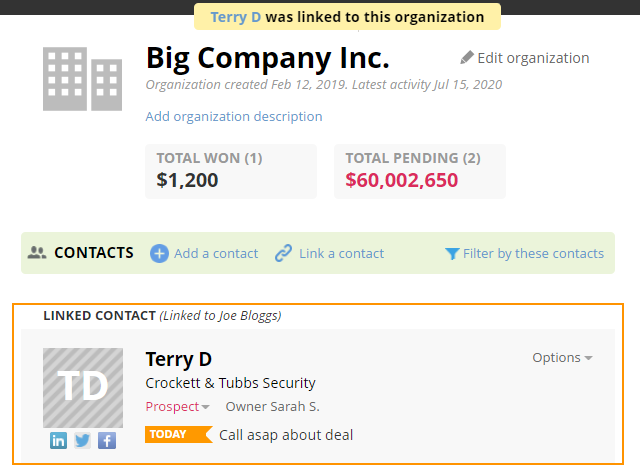Click the Total Pending $60,002,650 card
640x470 pixels.
[420, 171]
